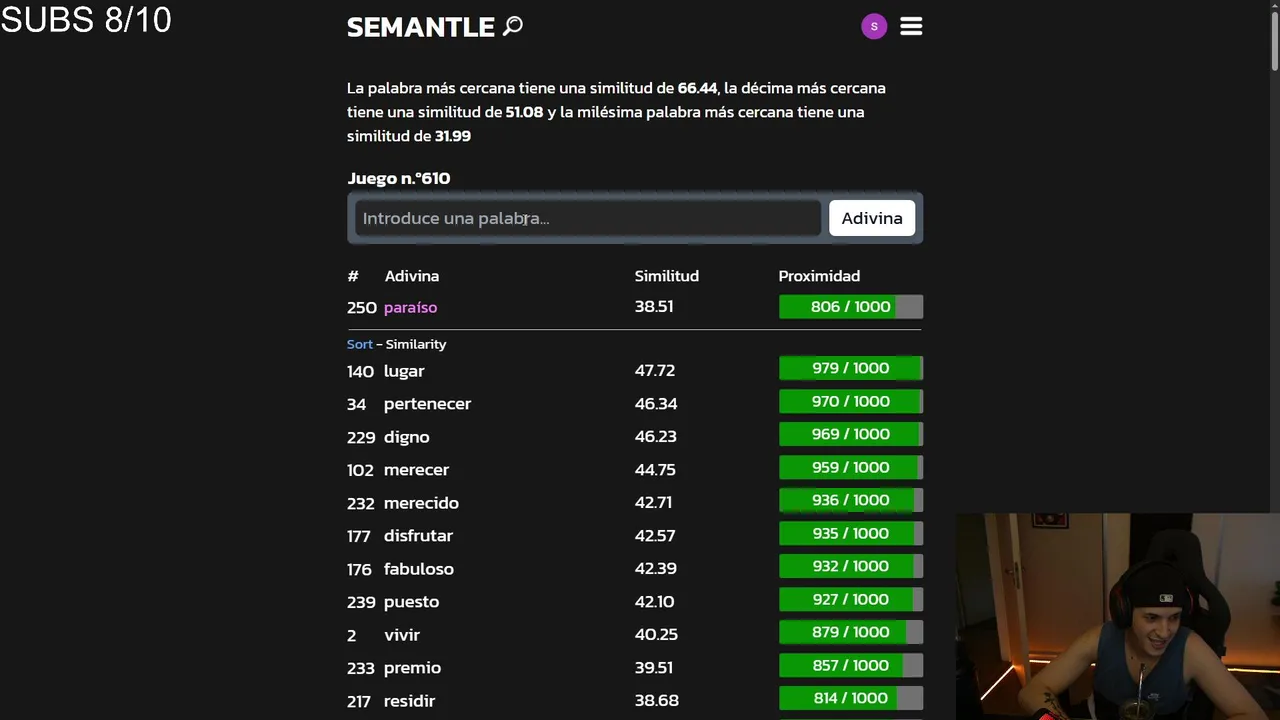Click the streamer webcam overlay
The width and height of the screenshot is (1280, 720).
pos(1117,616)
